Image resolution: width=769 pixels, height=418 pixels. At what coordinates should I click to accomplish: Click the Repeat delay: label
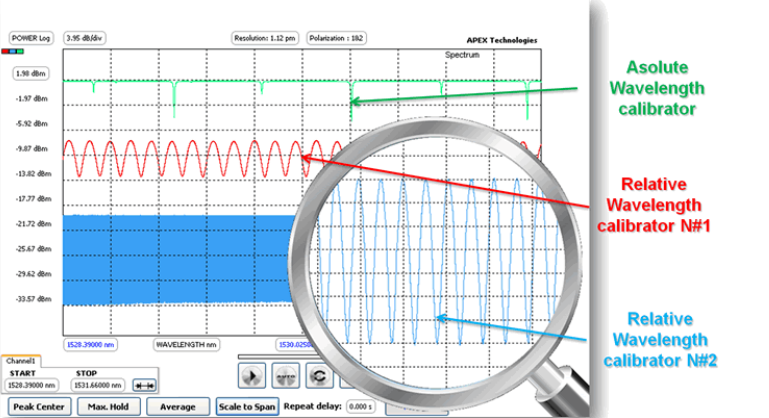pos(312,406)
